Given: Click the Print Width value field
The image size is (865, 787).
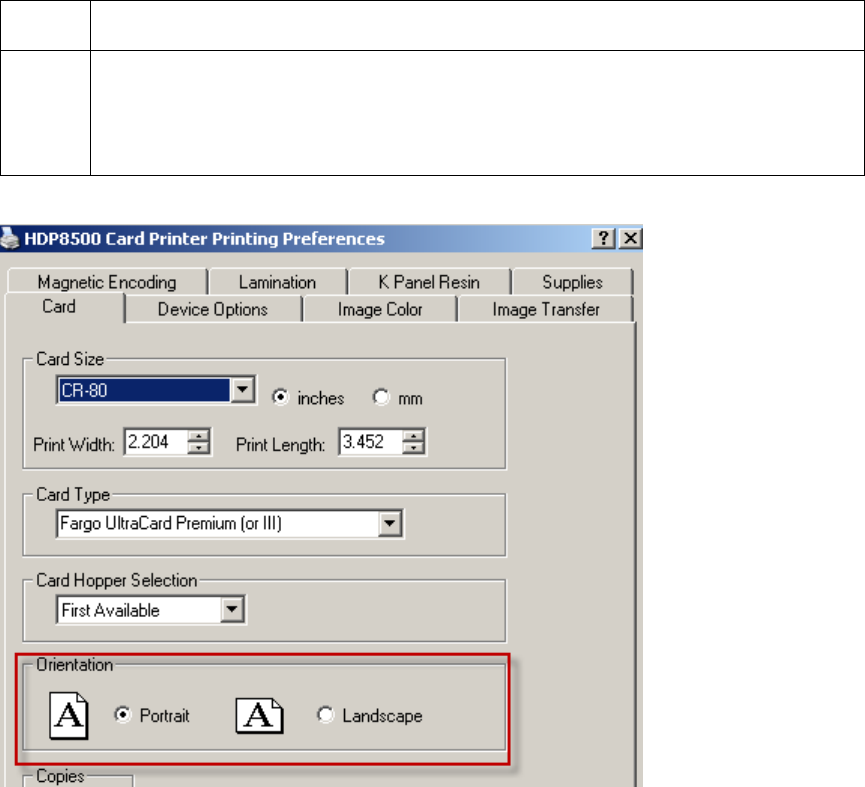Looking at the screenshot, I should [157, 442].
